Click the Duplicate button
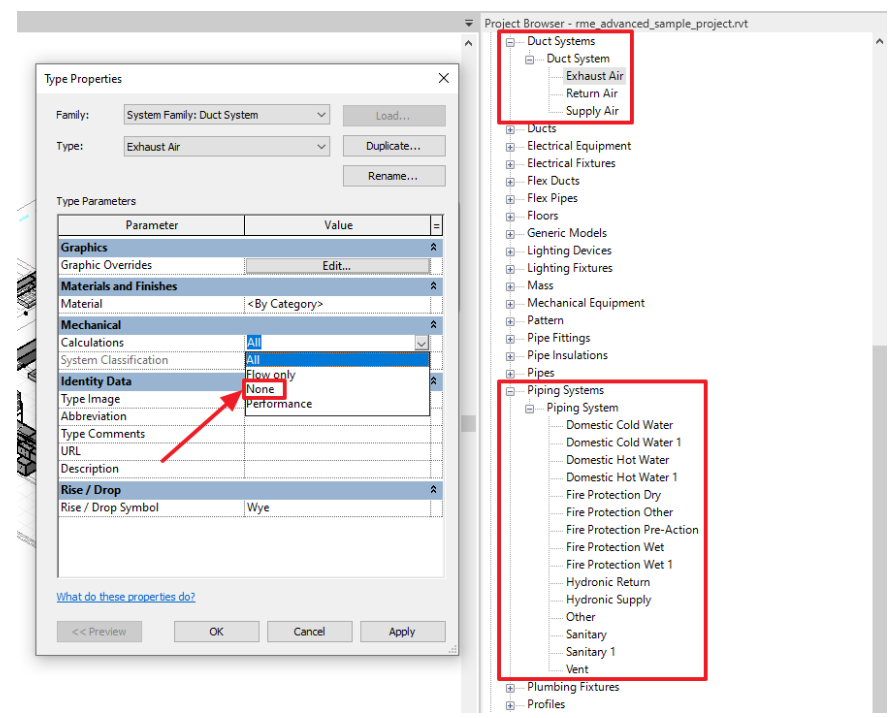Image resolution: width=888 pixels, height=718 pixels. click(394, 146)
